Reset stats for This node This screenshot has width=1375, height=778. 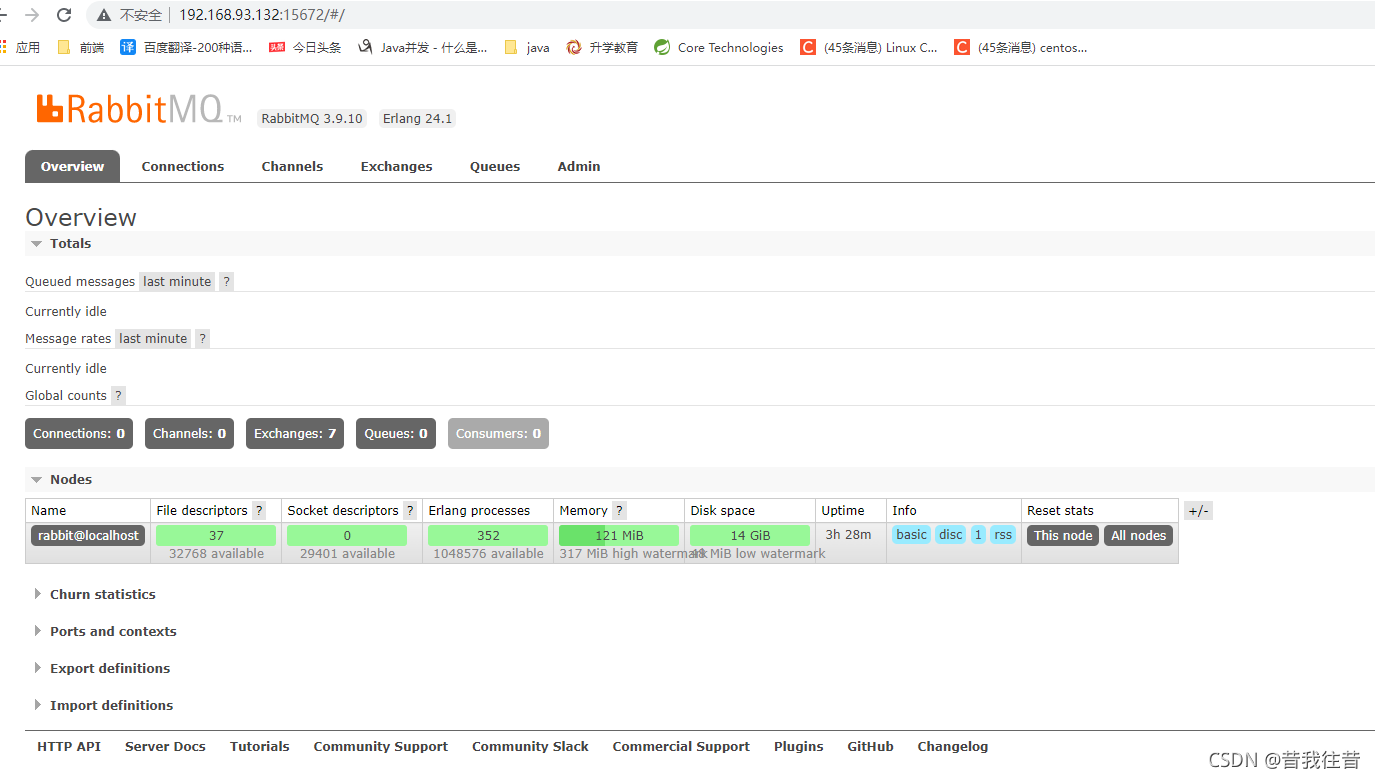coord(1063,536)
